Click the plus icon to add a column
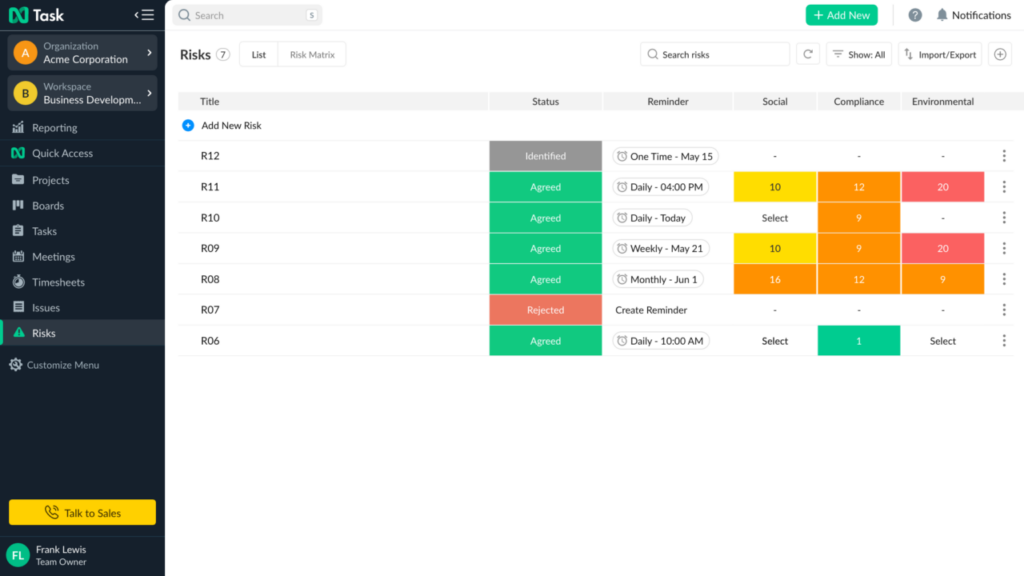Image resolution: width=1024 pixels, height=576 pixels. click(1000, 54)
